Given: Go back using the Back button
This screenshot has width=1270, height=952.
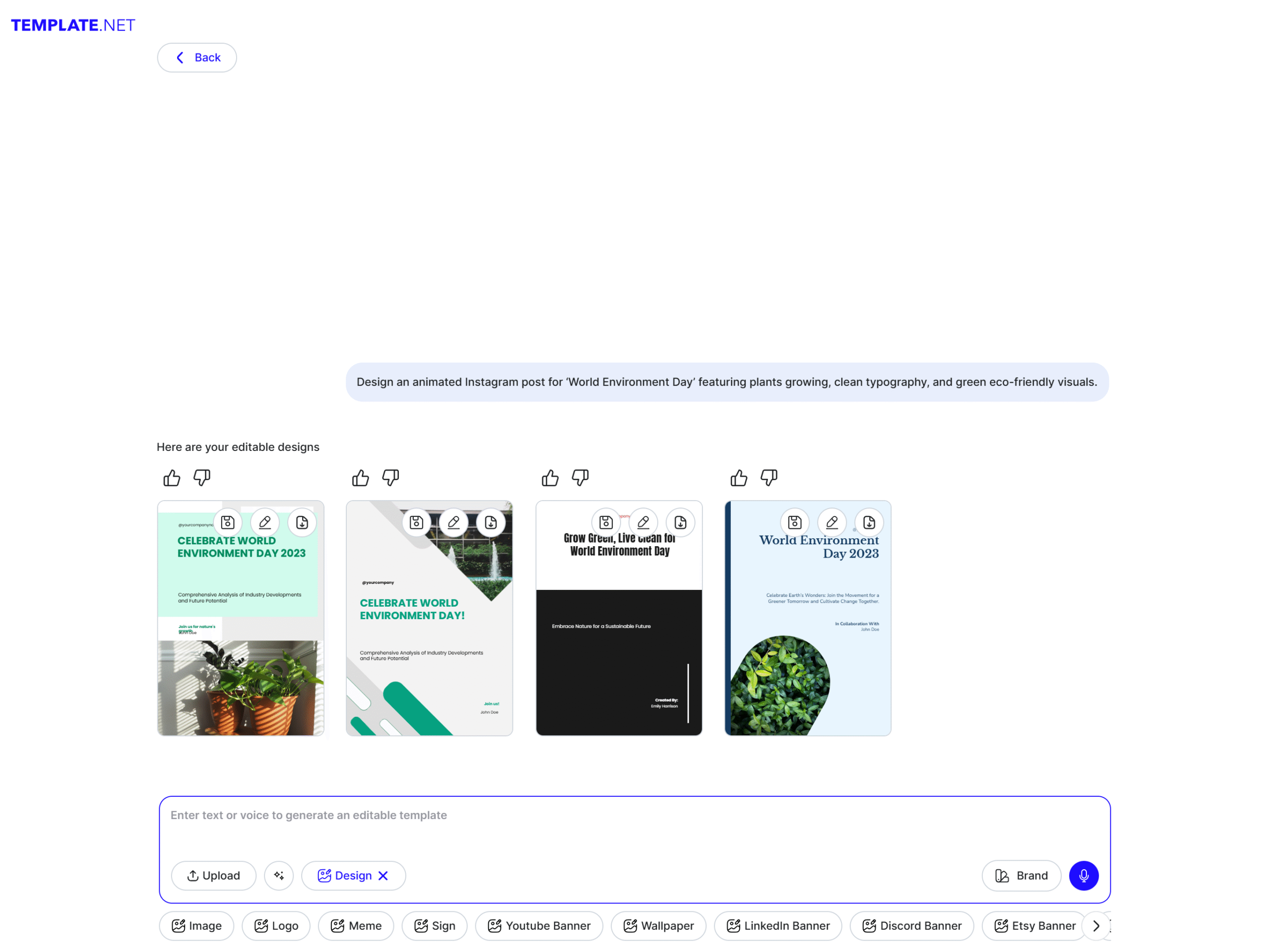Looking at the screenshot, I should pos(197,58).
